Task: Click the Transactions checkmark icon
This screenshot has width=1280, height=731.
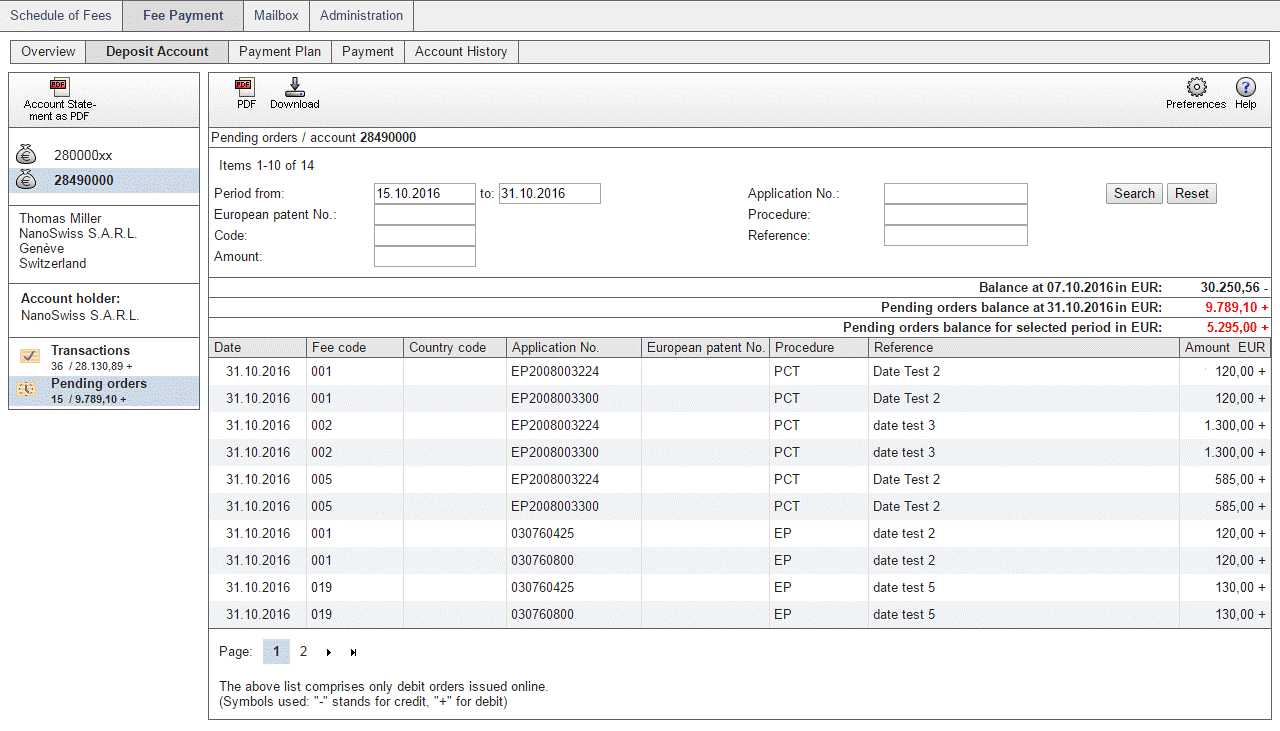Action: click(30, 356)
